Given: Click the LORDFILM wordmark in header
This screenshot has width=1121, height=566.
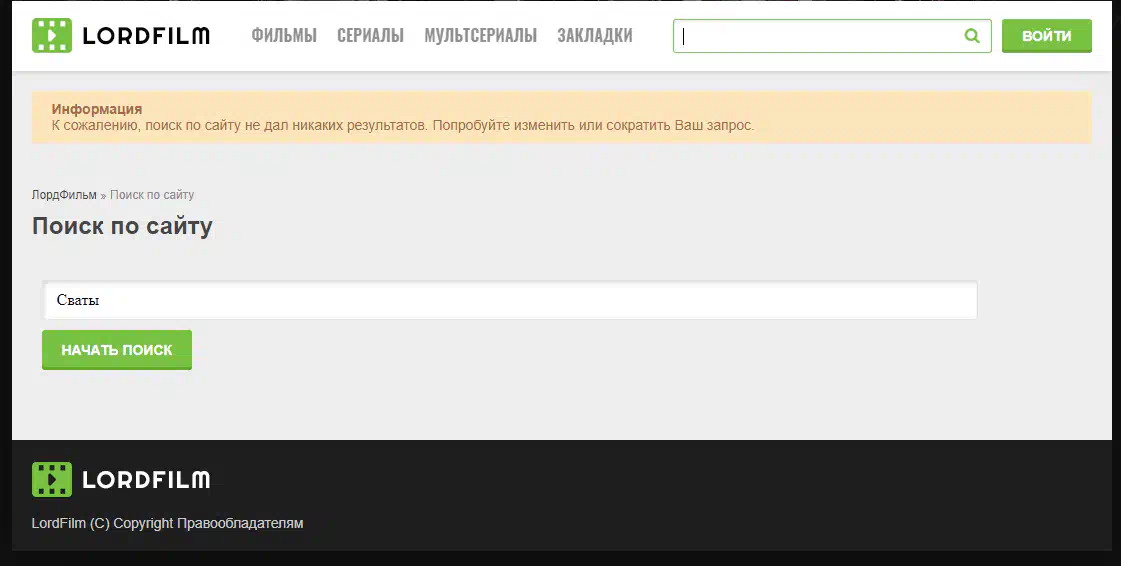Looking at the screenshot, I should tap(146, 36).
